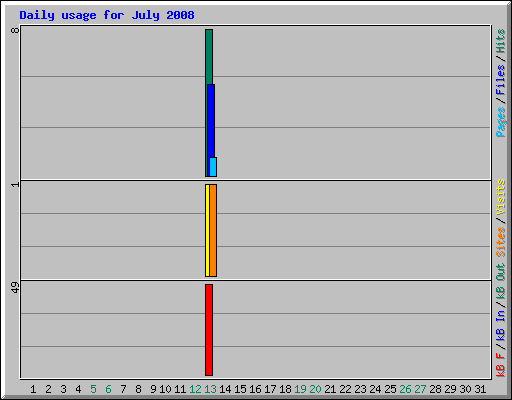Screen dimensions: 512x400
Task: Click the y-axis value 8
Action: (x=15, y=30)
